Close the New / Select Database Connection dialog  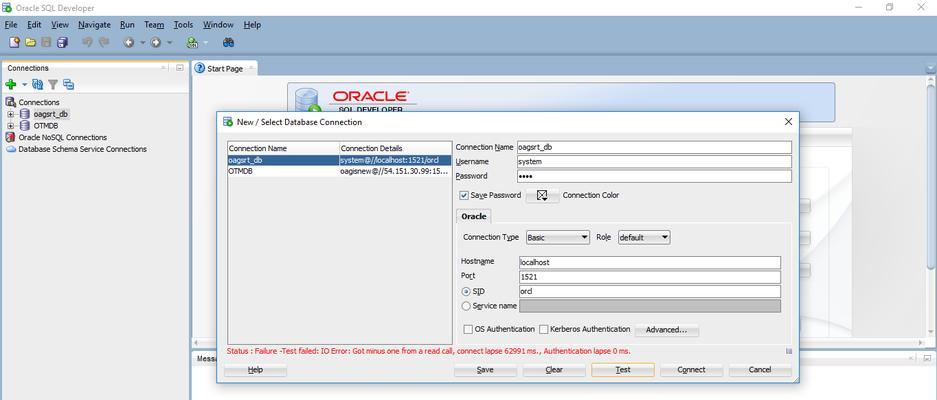point(788,121)
